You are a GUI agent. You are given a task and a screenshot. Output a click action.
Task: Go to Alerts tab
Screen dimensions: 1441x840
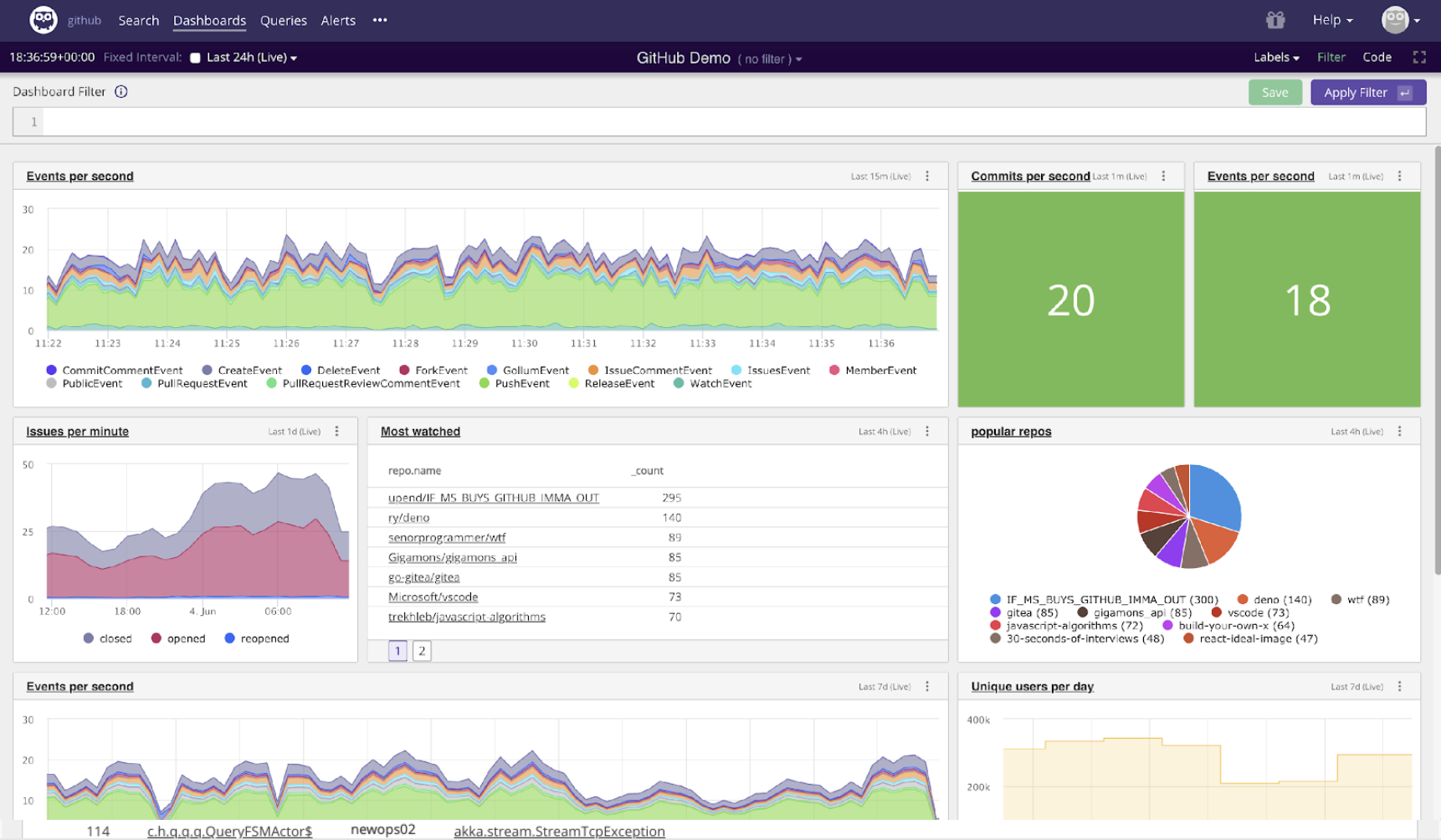pos(338,20)
